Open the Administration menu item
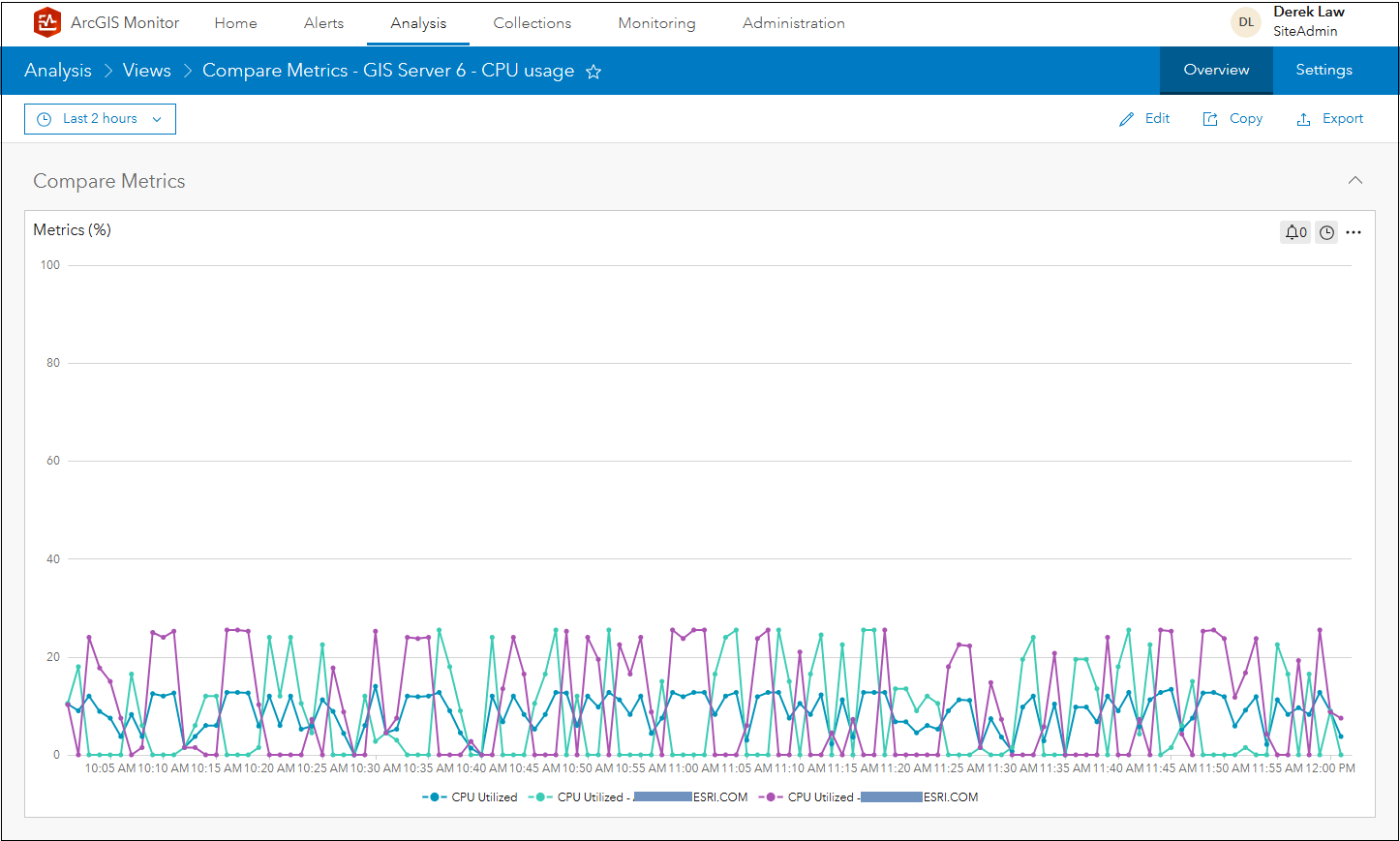 click(794, 23)
